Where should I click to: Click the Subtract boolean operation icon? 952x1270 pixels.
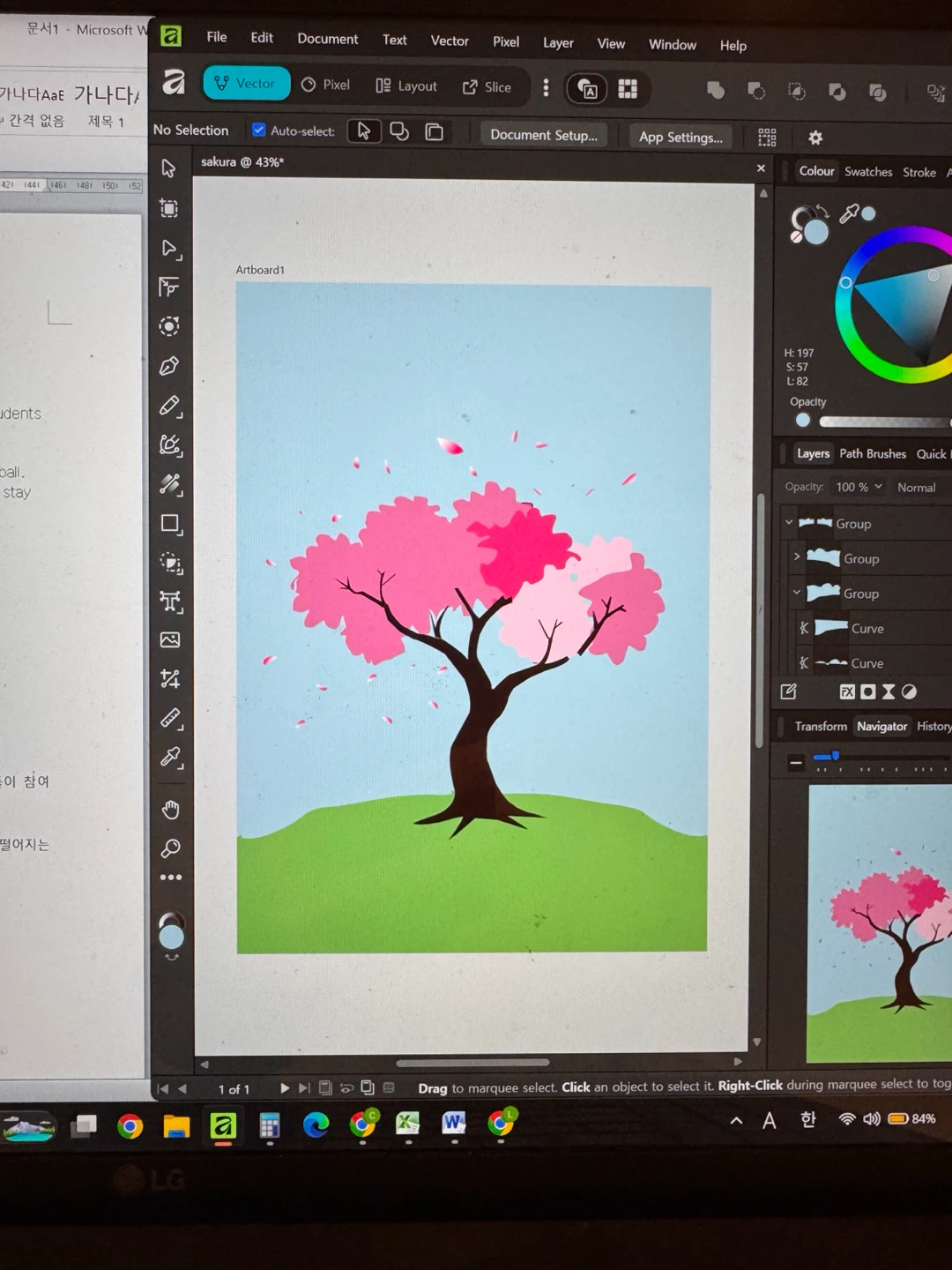click(756, 91)
